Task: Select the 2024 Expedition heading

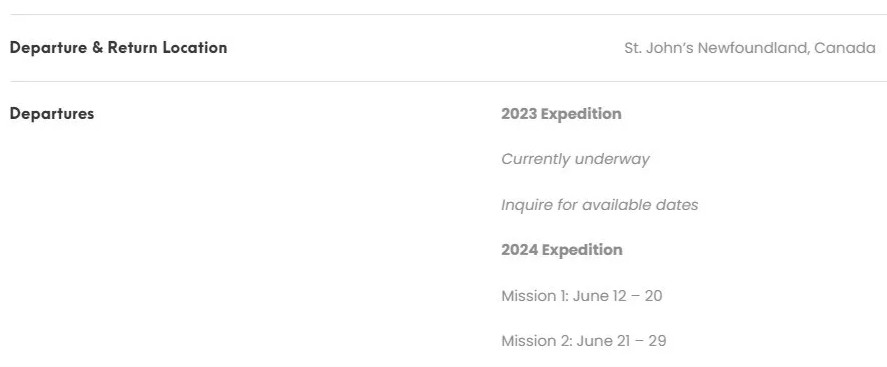Action: click(x=562, y=250)
